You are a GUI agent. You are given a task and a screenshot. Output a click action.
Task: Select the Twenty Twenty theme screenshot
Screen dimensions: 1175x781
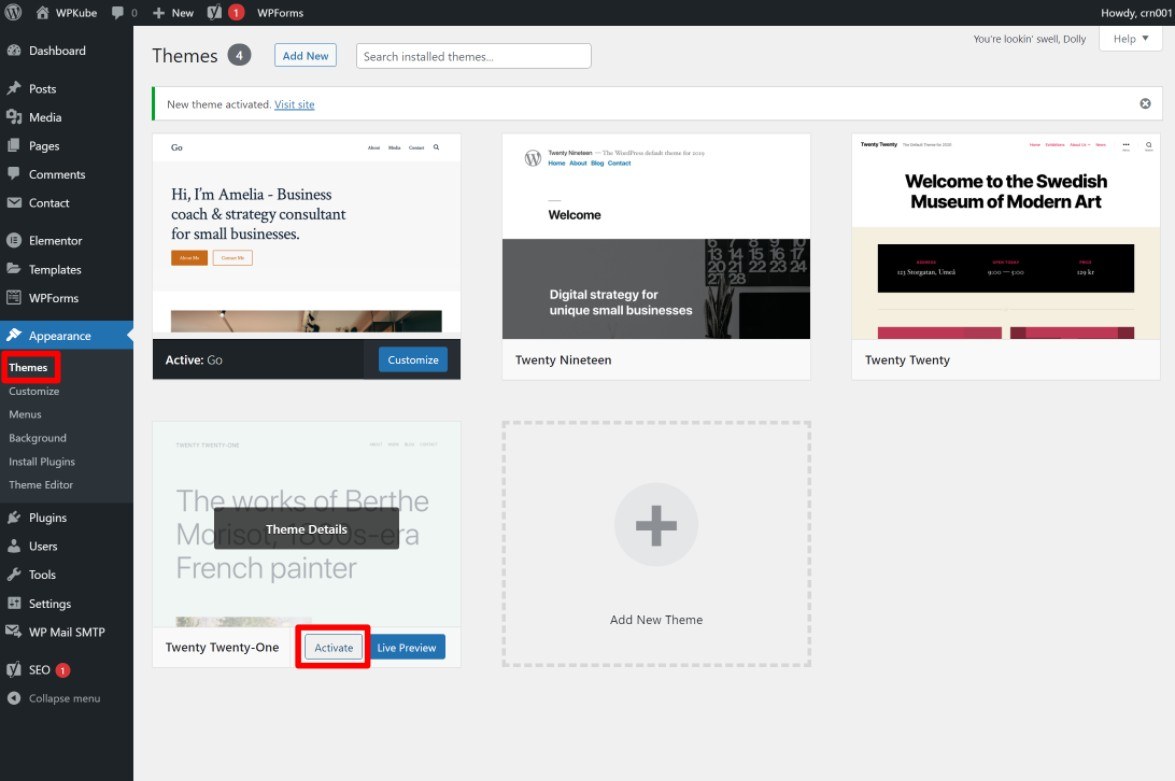point(1006,237)
